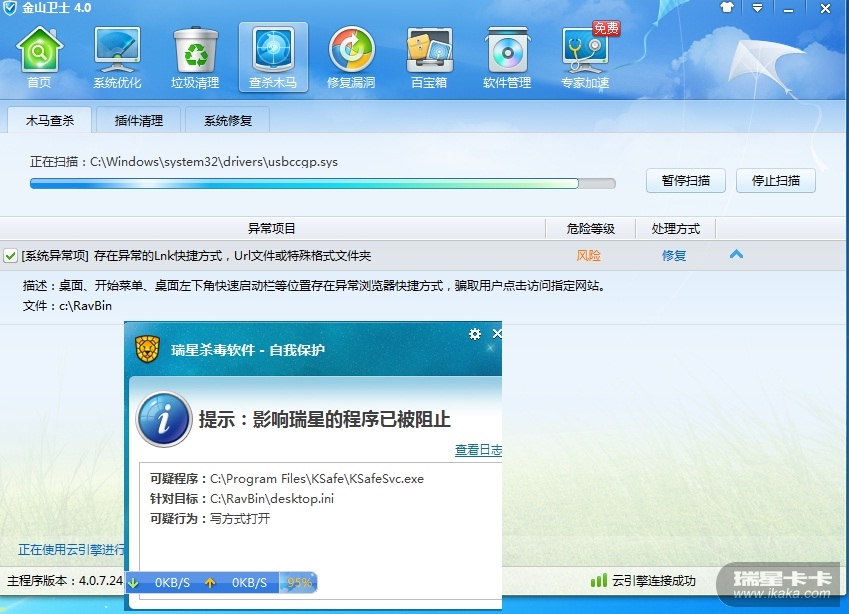Viewport: 849px width, 614px height.
Task: Click the popup headline 影响瑞星的程序已被阻止
Action: (351, 420)
